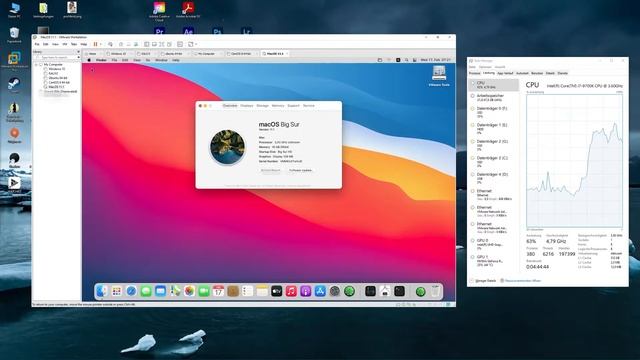Open macOS Go menu

[148, 60]
